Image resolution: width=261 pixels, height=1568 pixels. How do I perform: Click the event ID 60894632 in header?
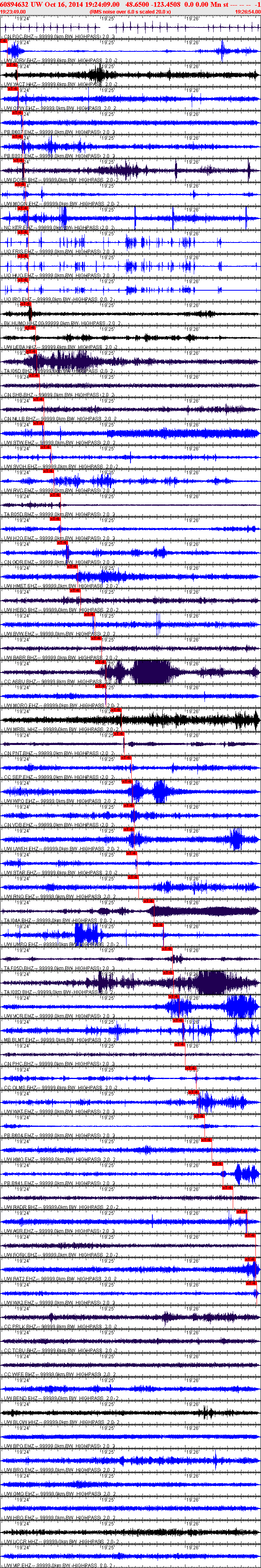(x=15, y=4)
